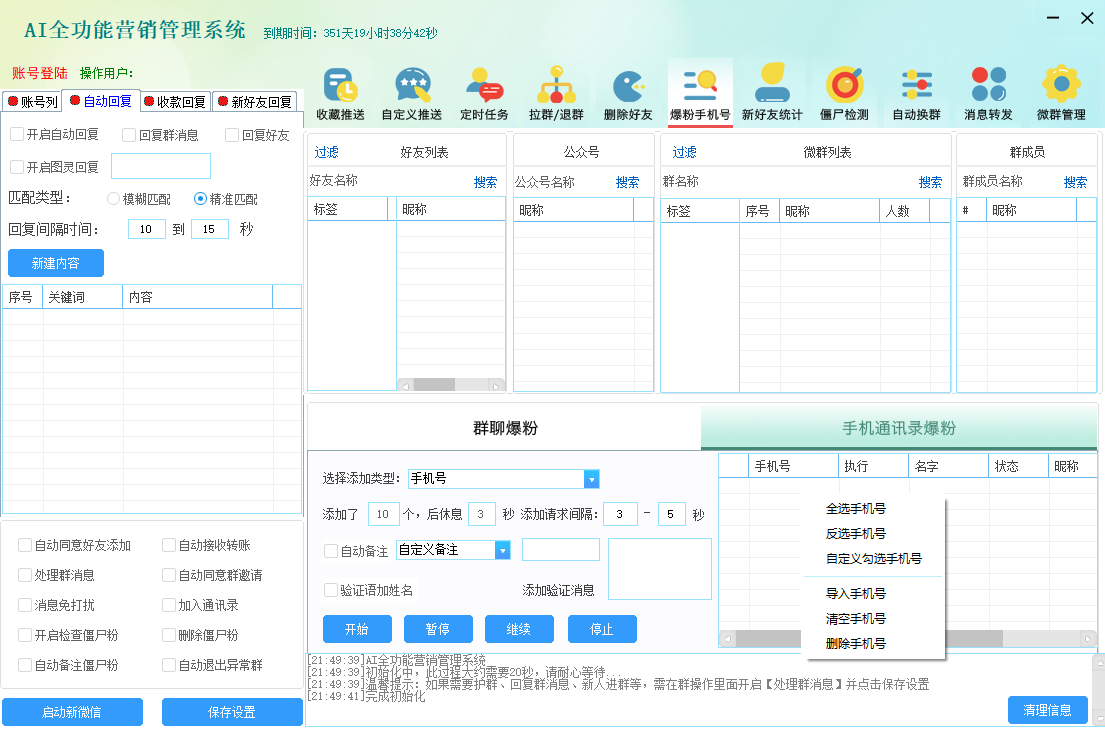Click the 清理信息 button
Viewport: 1105px width, 740px height.
click(x=1047, y=710)
